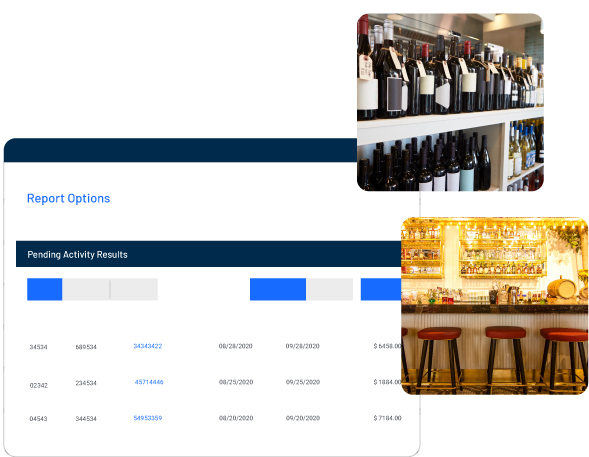The image size is (589, 457).
Task: Open the Report Options heading link
Action: point(68,198)
